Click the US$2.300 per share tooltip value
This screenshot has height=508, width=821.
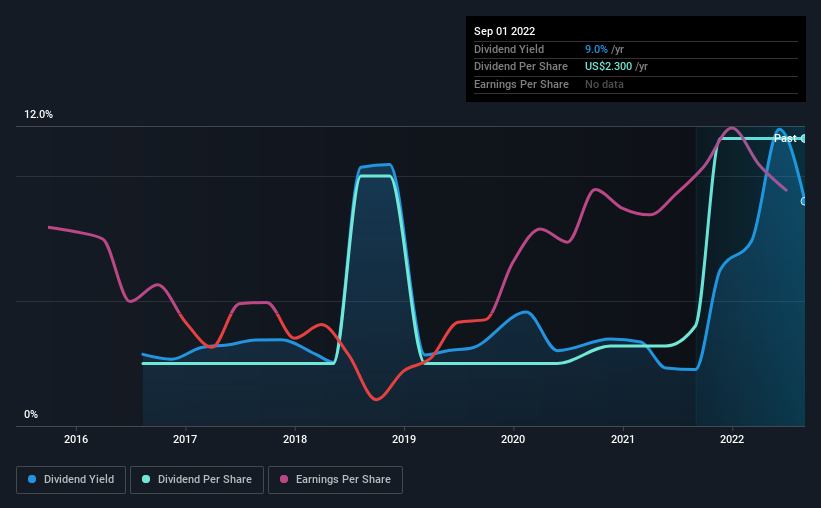(x=608, y=67)
